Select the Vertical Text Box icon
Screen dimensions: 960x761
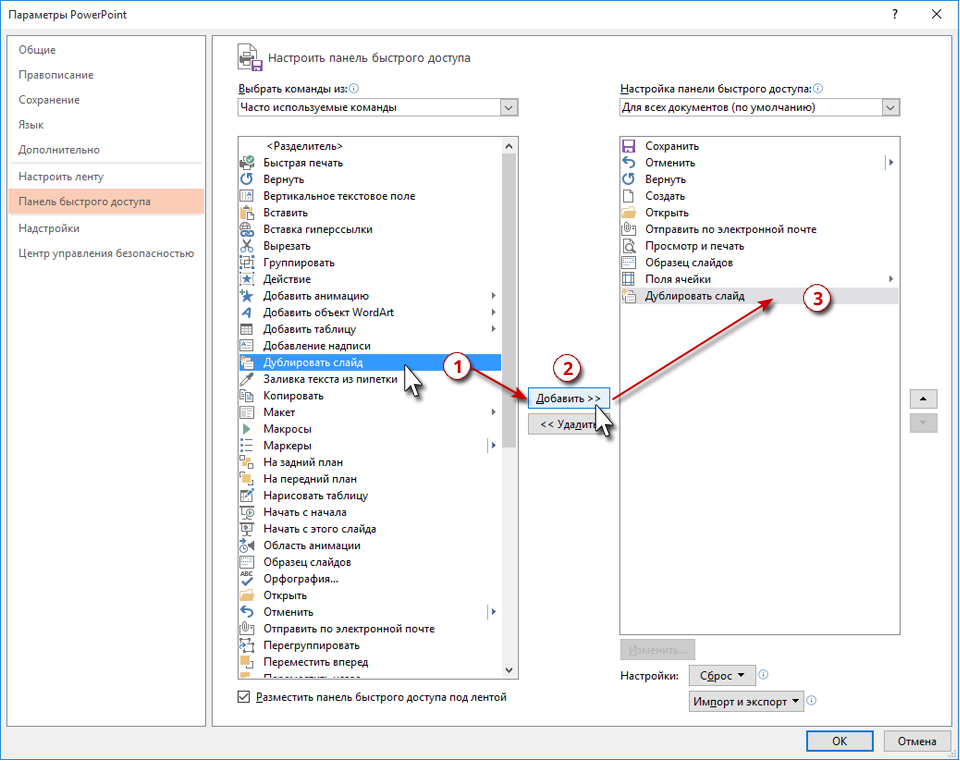click(x=247, y=196)
